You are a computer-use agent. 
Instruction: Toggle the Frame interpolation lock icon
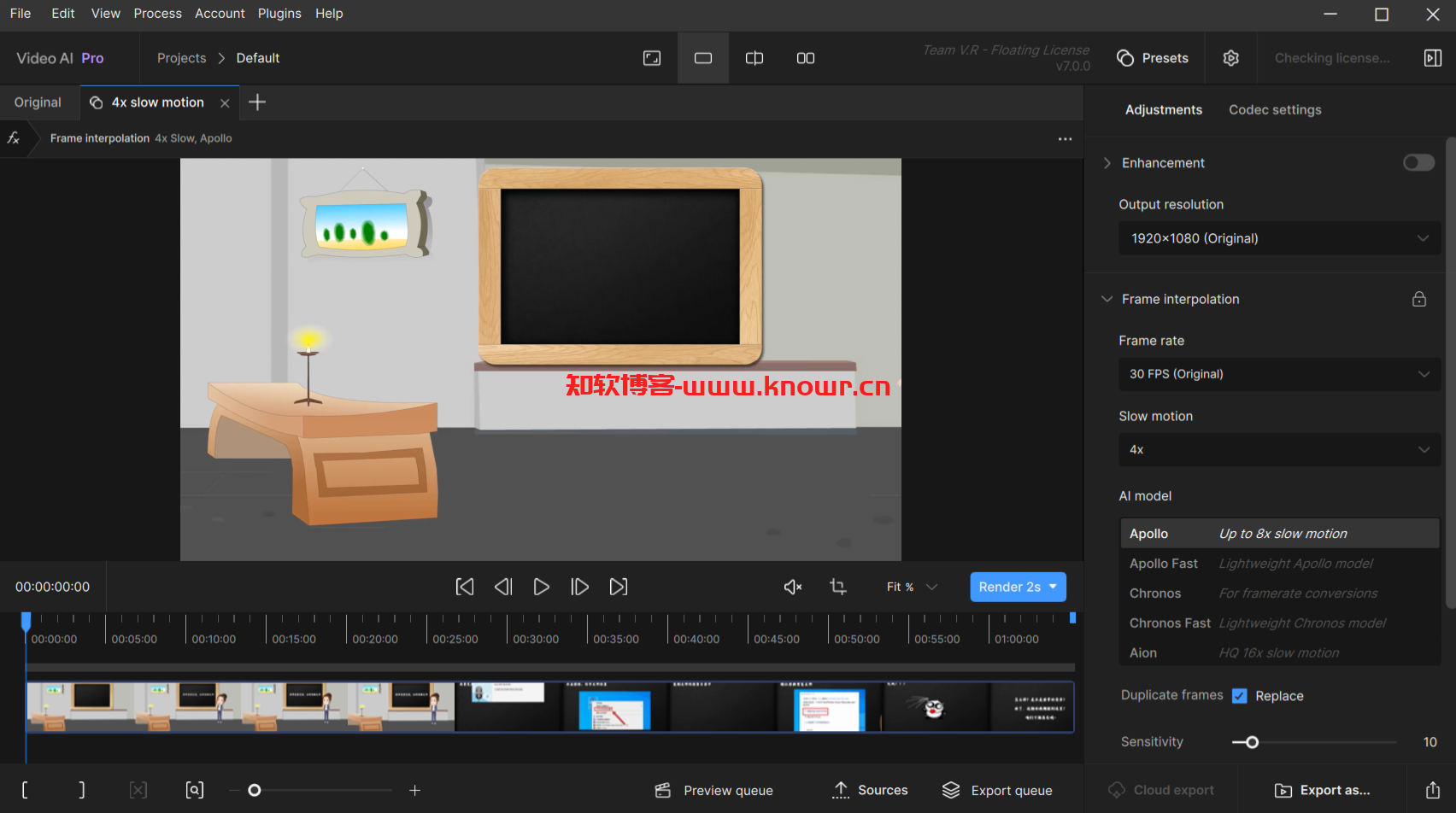(1419, 299)
